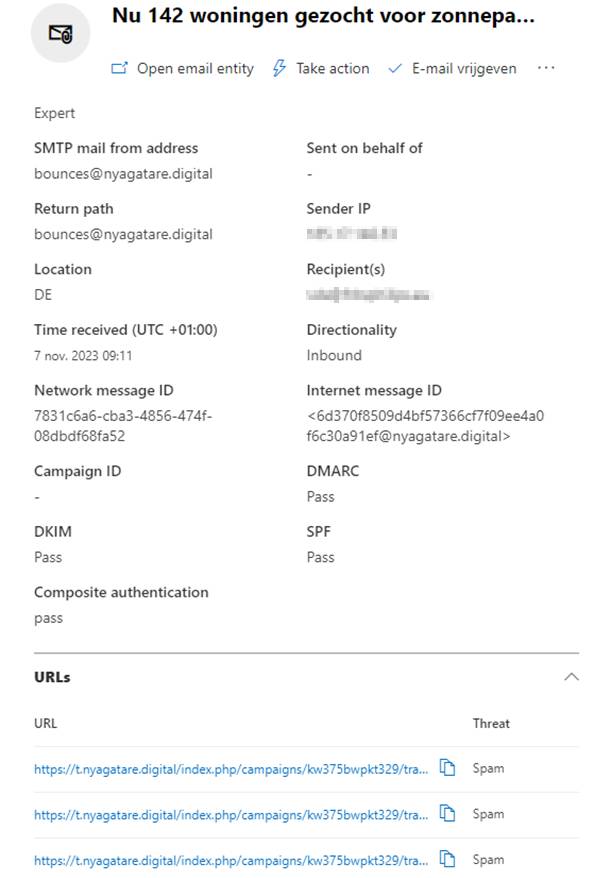The image size is (606, 878).
Task: Open the third nyagatare.digital URL link
Action: pyautogui.click(x=232, y=859)
